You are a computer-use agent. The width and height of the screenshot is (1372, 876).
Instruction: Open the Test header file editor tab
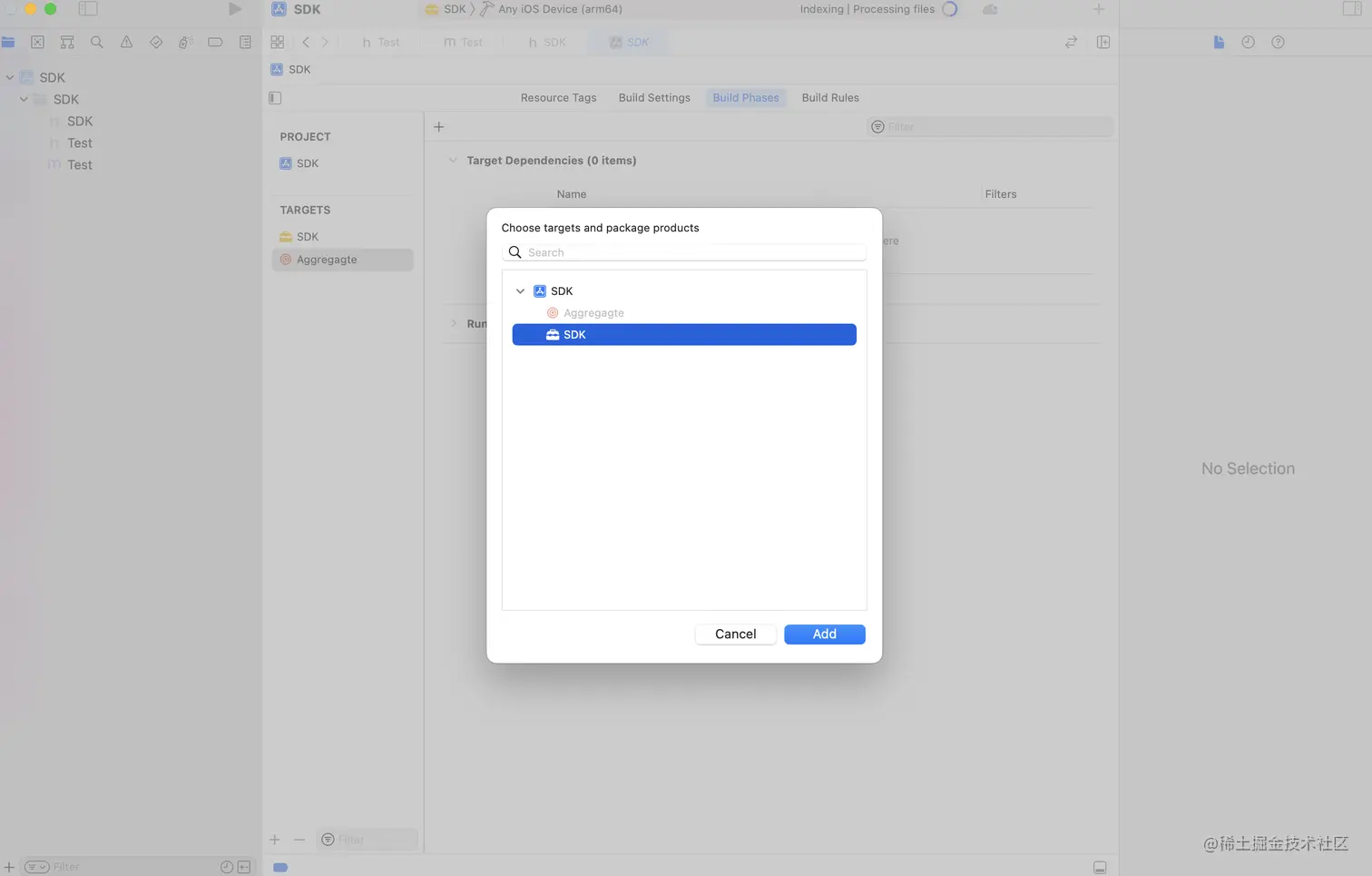coord(381,42)
